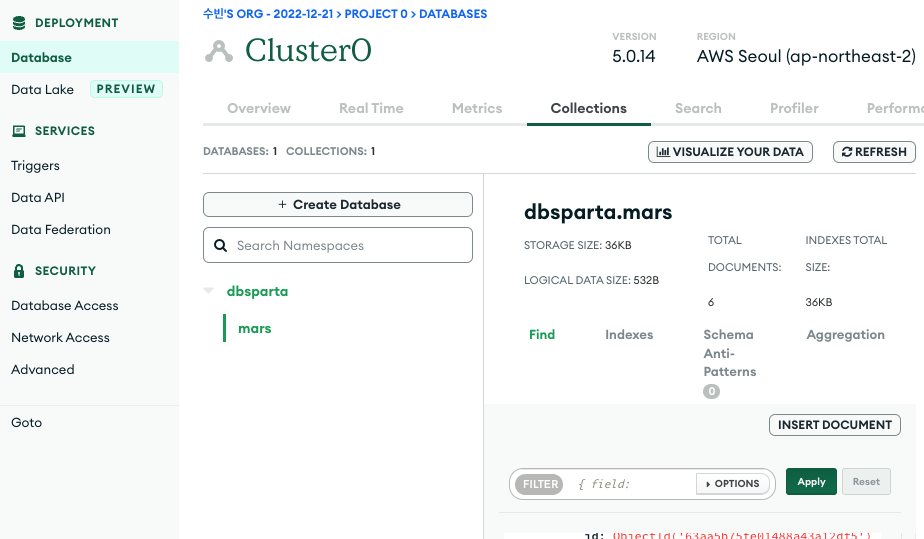The image size is (924, 539).
Task: Open Network Access in the sidebar
Action: (60, 337)
